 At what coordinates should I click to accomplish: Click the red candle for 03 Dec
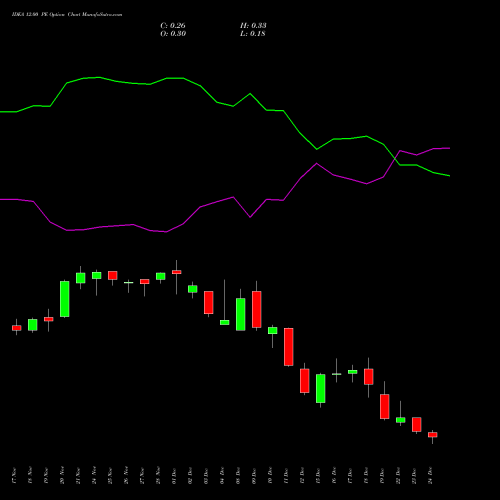209,302
